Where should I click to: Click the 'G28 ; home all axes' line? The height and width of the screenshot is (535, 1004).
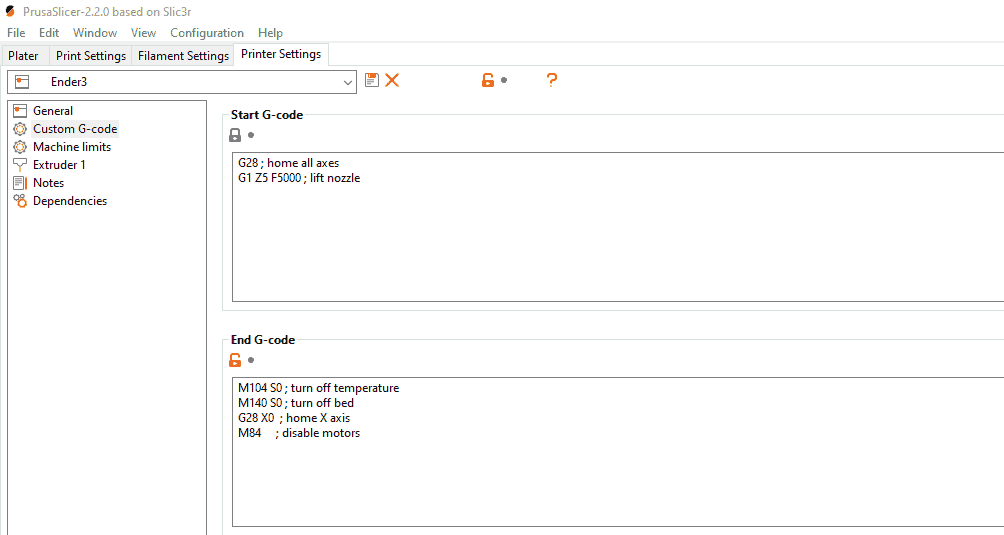(x=289, y=163)
